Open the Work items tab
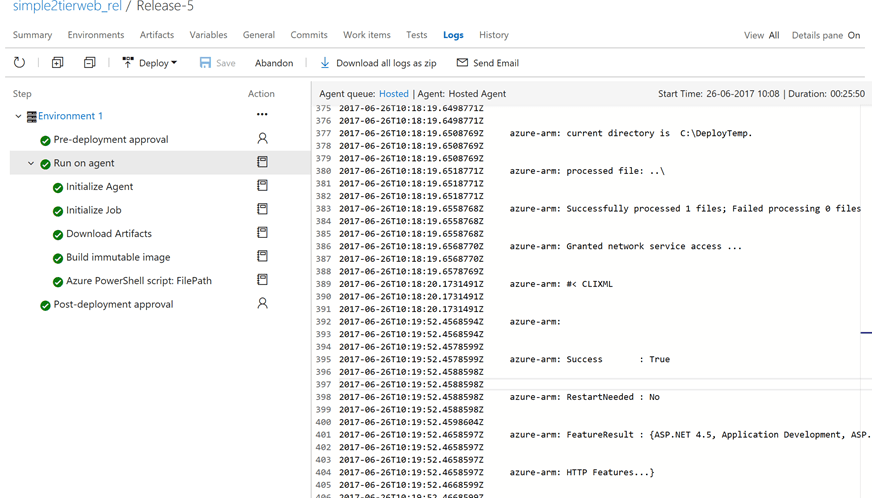 (367, 35)
